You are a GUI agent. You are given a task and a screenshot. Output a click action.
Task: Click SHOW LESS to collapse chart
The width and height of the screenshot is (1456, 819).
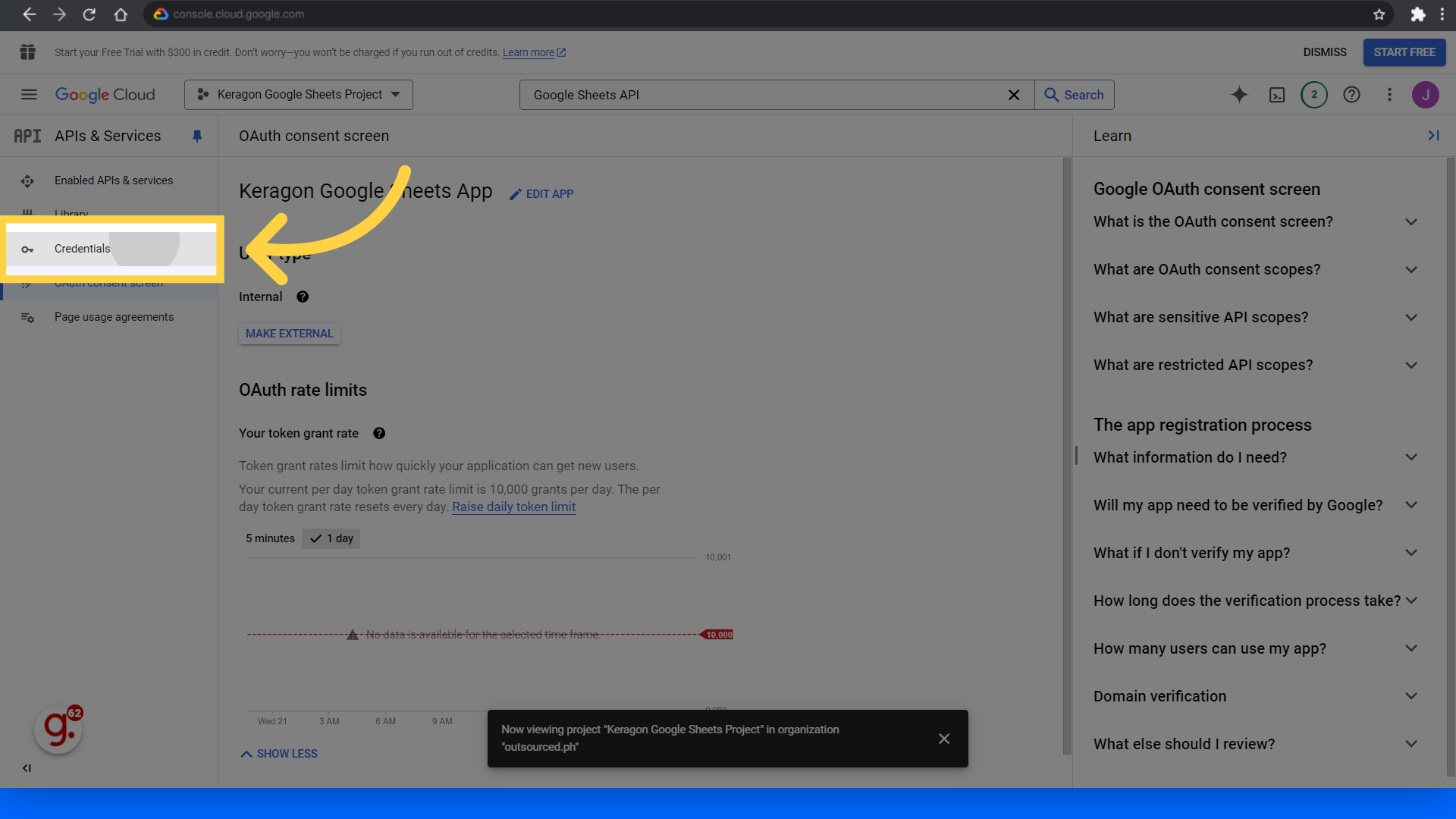coord(279,754)
